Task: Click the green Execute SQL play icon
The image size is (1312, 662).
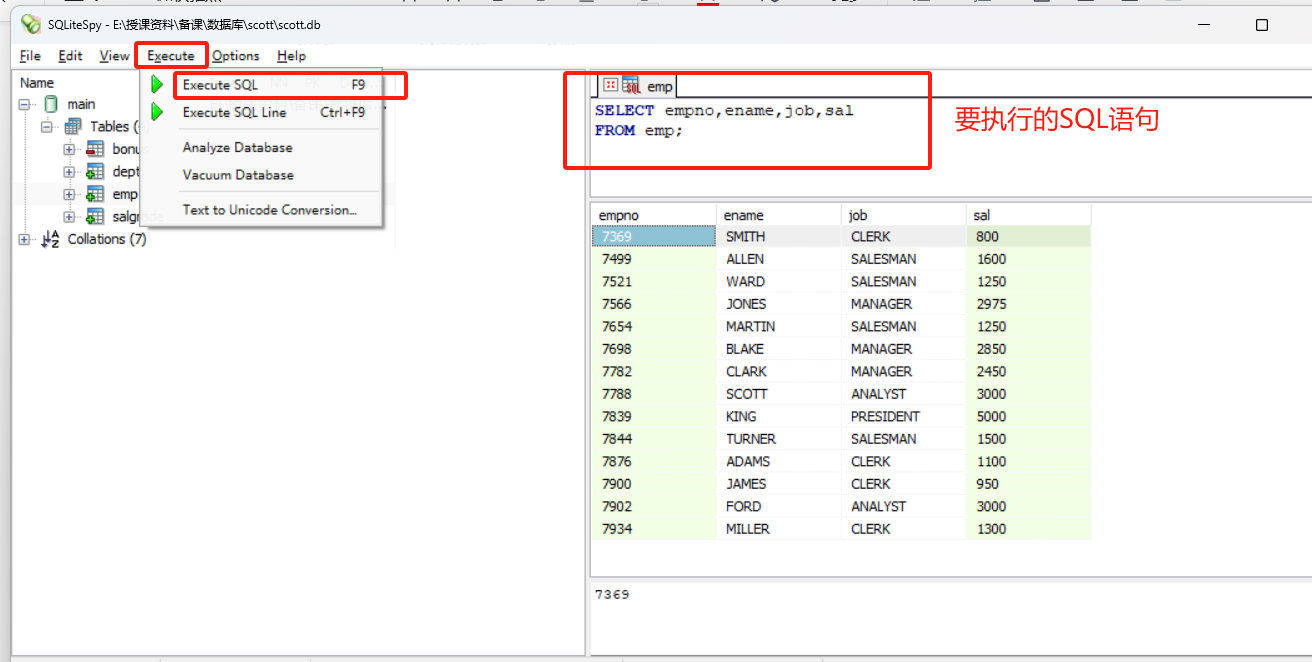Action: point(156,85)
